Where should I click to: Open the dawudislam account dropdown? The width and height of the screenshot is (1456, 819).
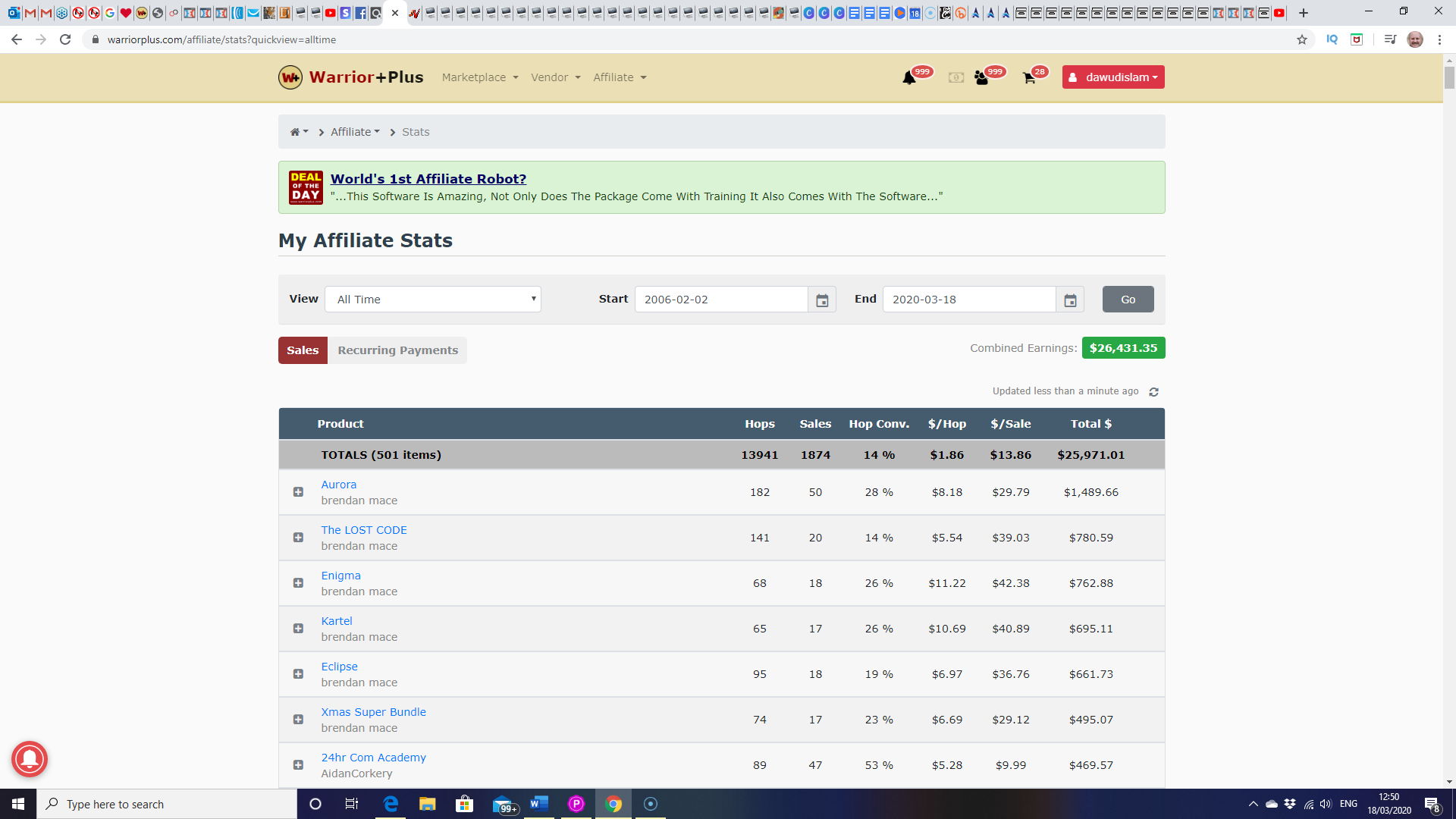pos(1113,77)
